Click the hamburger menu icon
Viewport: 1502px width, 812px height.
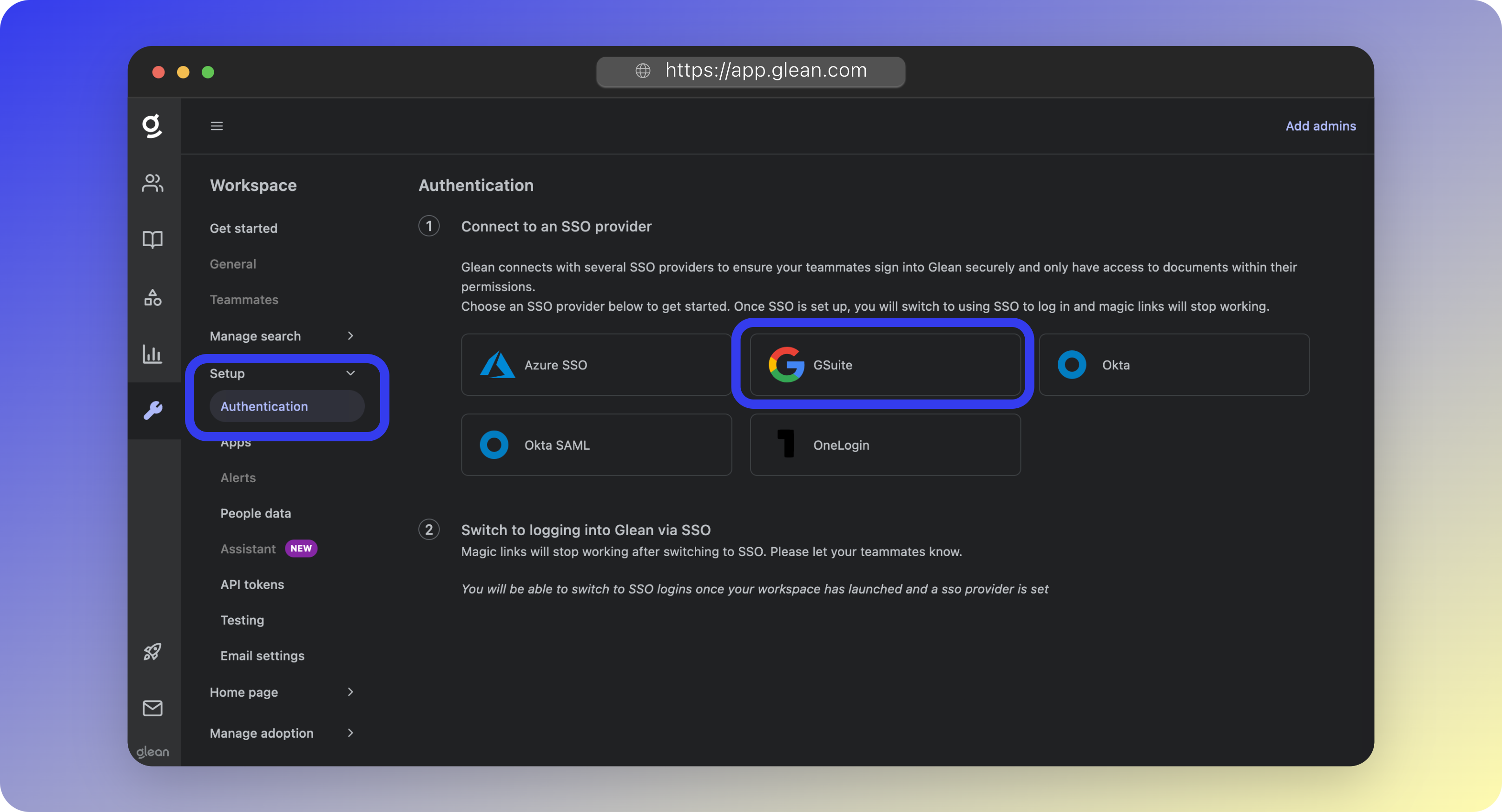tap(217, 126)
